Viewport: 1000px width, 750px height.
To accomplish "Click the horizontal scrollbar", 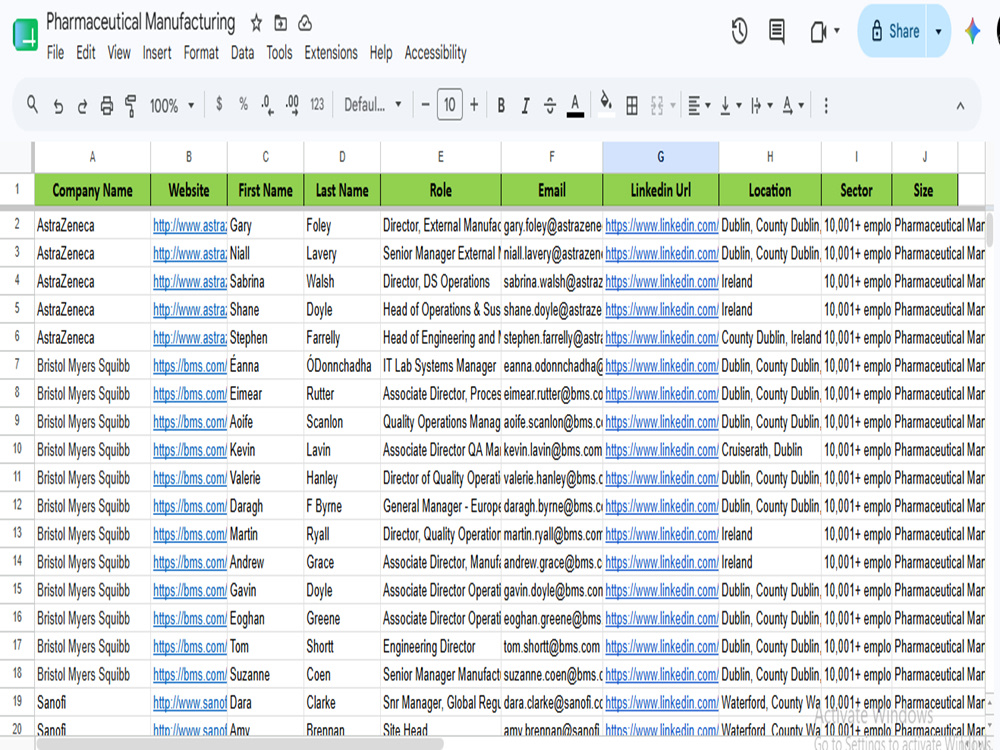I will pos(239,744).
